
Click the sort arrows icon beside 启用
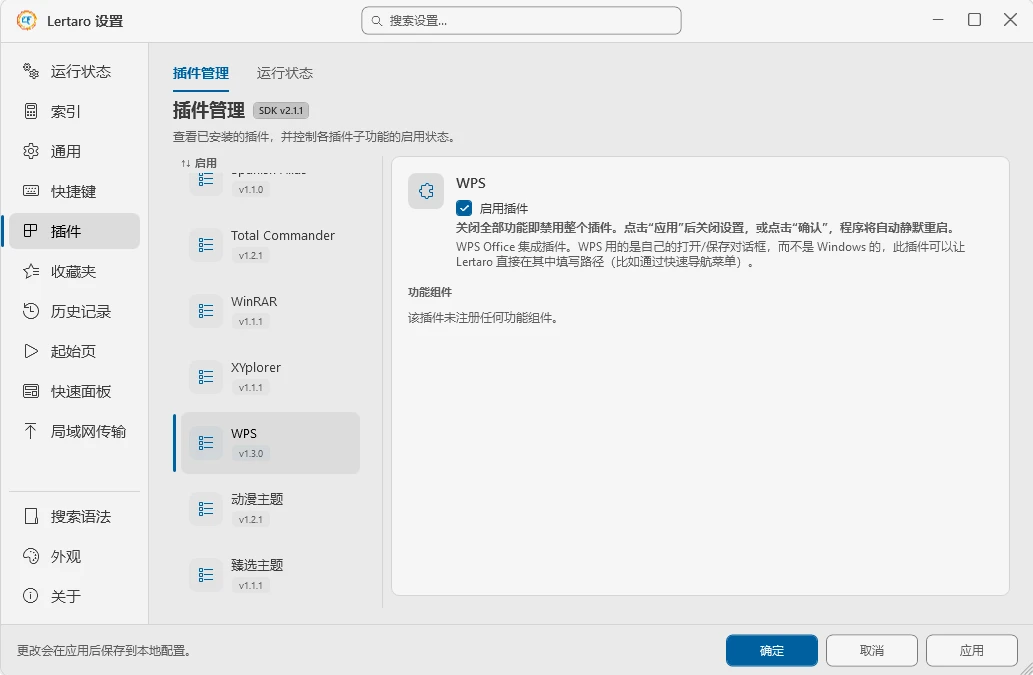186,163
